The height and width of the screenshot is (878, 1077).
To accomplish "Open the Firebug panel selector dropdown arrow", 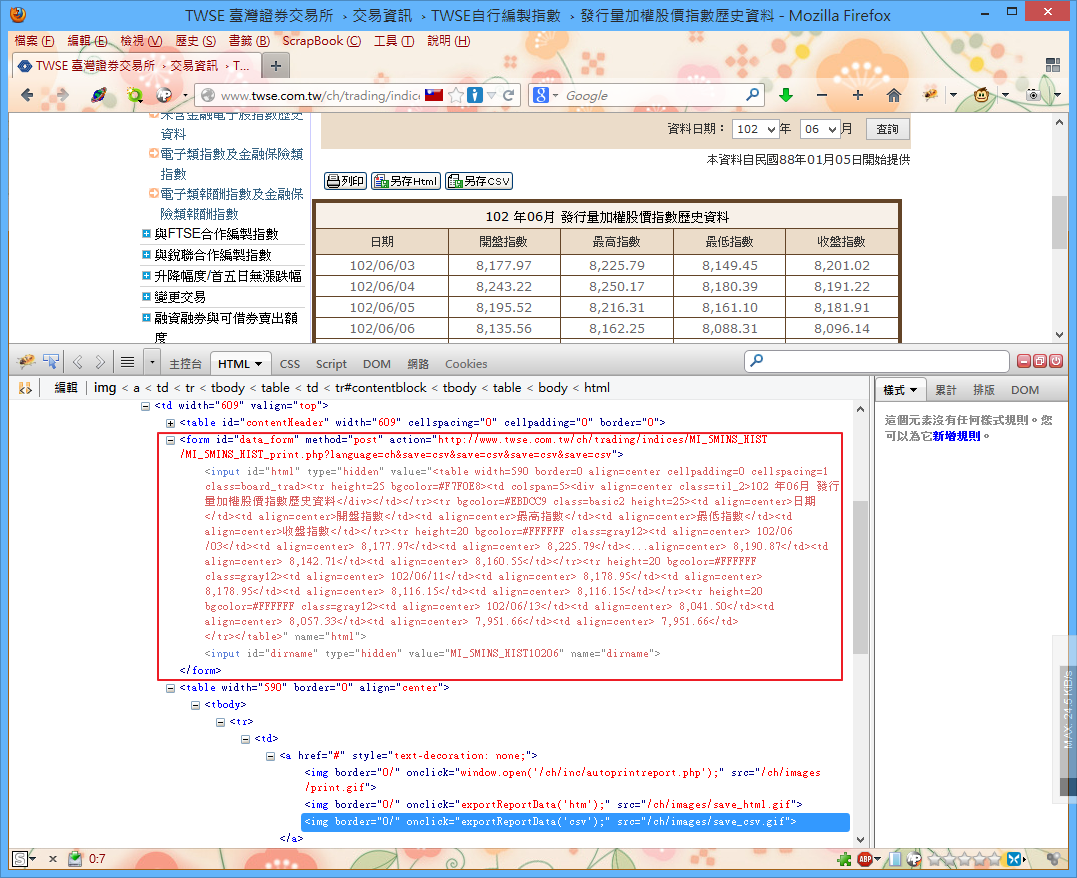I will pos(152,362).
